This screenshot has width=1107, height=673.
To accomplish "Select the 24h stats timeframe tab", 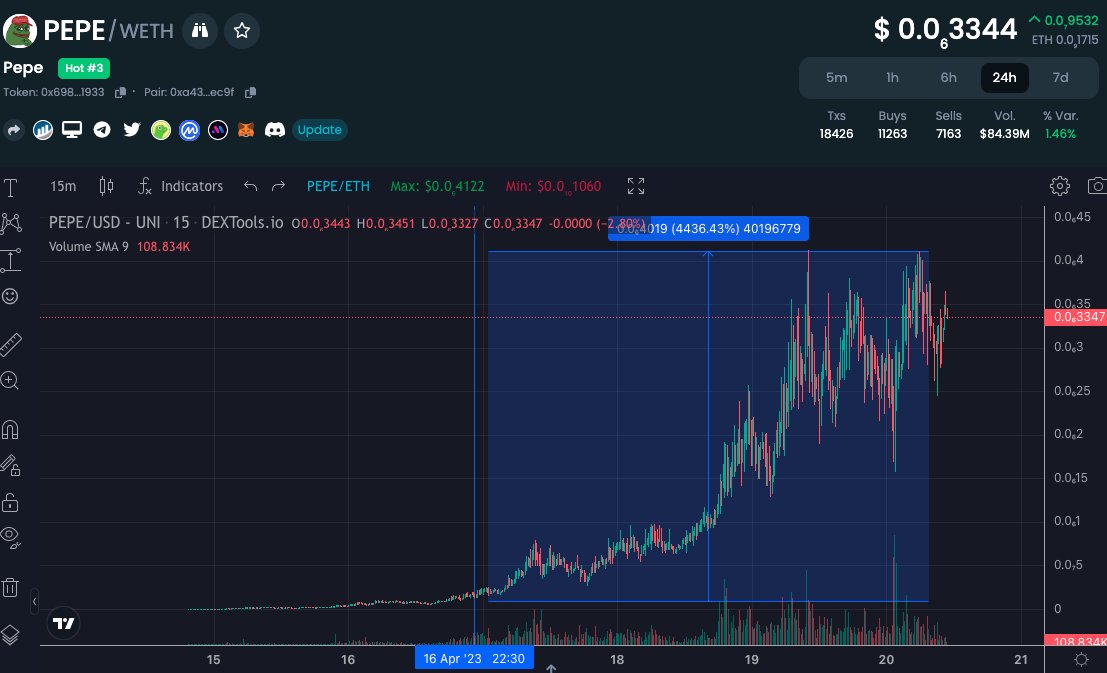I will [x=1004, y=78].
